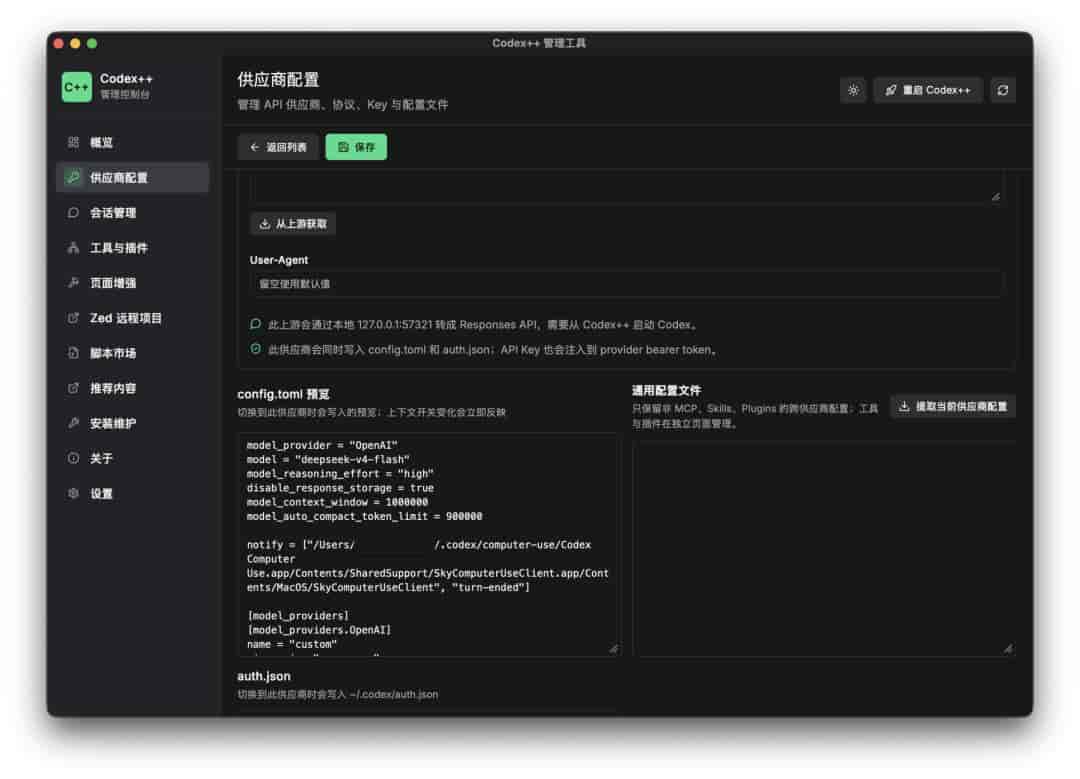Viewport: 1080px width, 779px height.
Task: Toggle light/dark theme sun icon
Action: [x=853, y=90]
